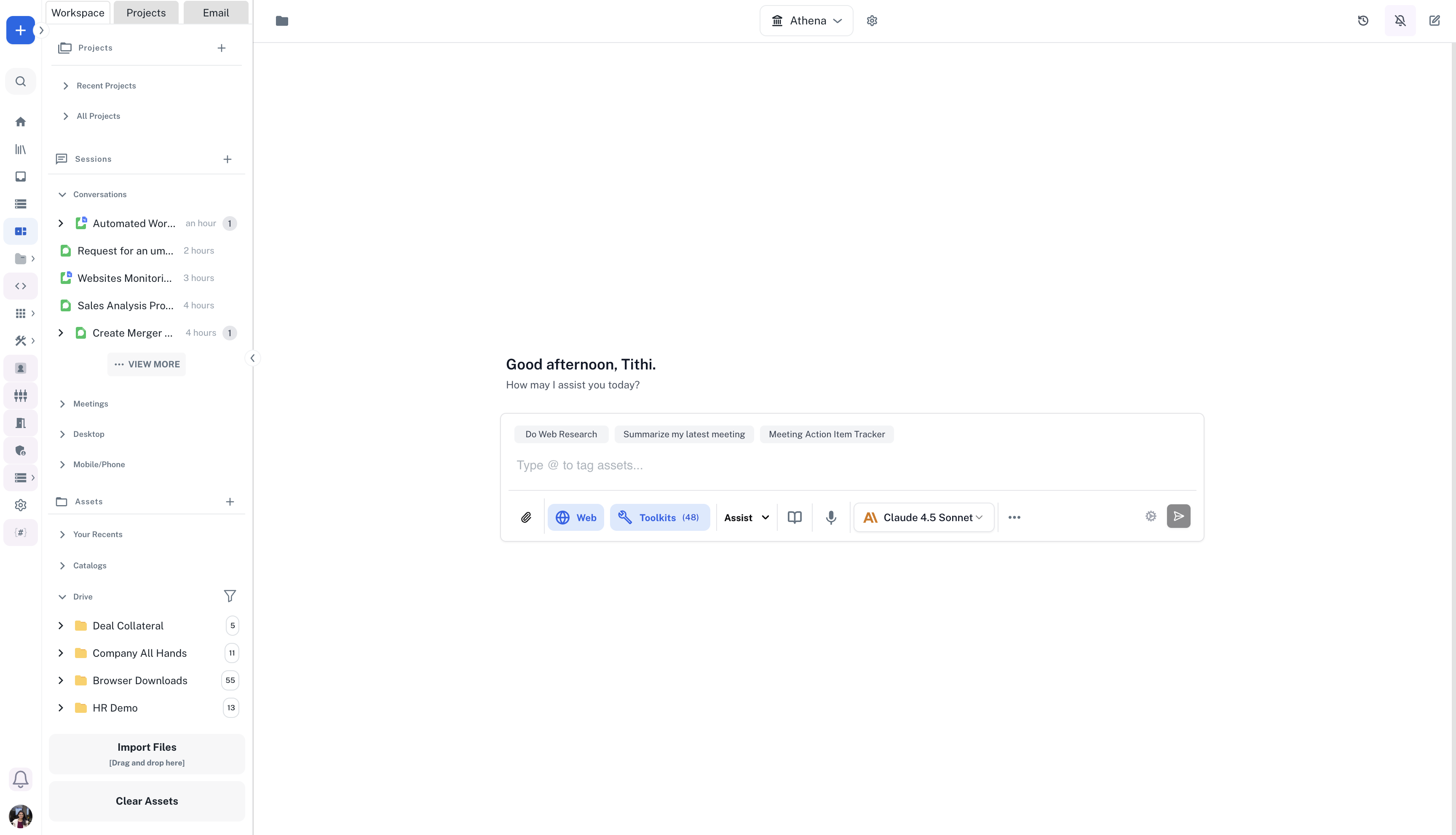Image resolution: width=1456 pixels, height=835 pixels.
Task: Click the microphone voice input icon
Action: tap(831, 517)
